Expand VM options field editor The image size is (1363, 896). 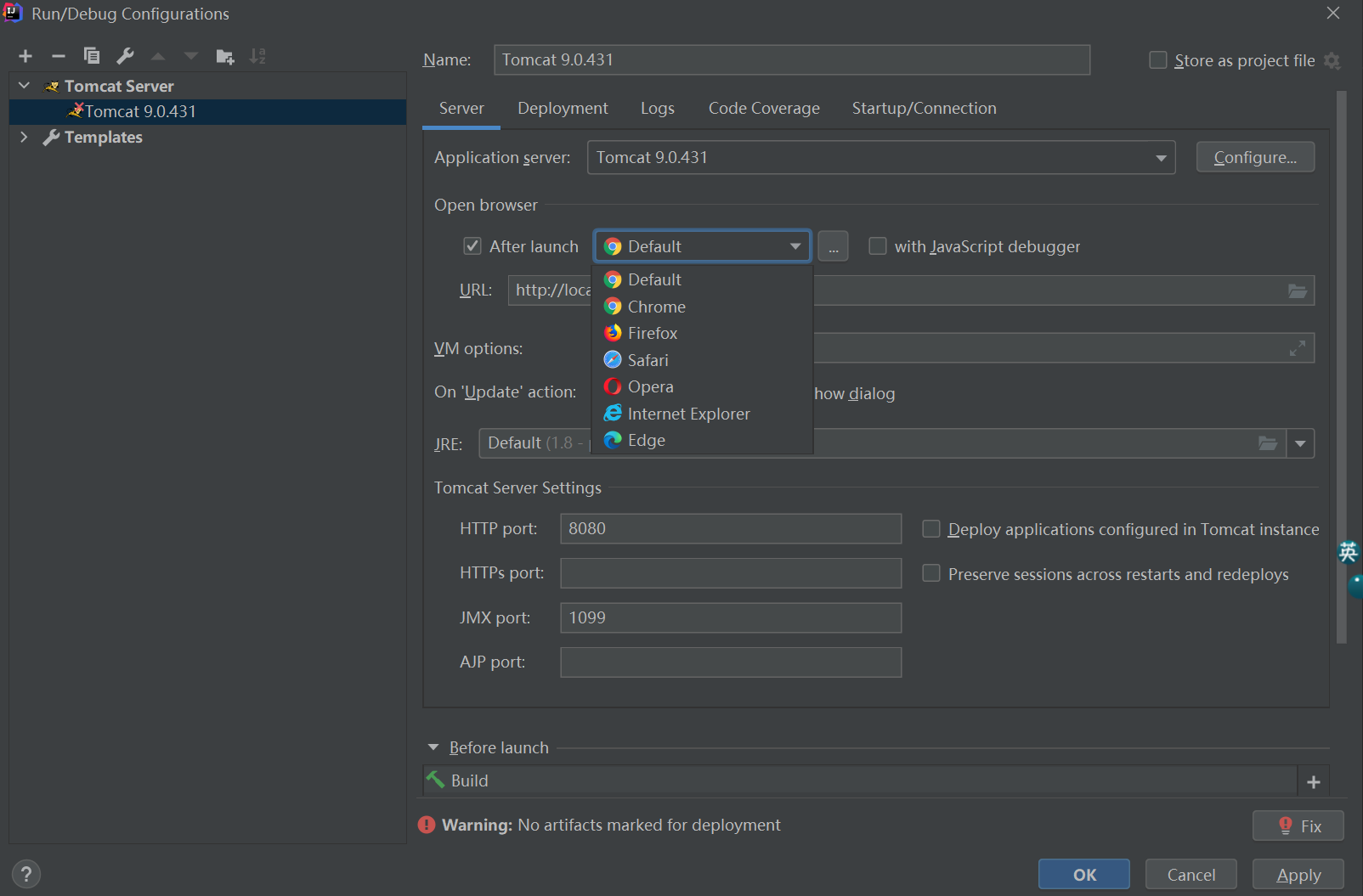(1298, 348)
